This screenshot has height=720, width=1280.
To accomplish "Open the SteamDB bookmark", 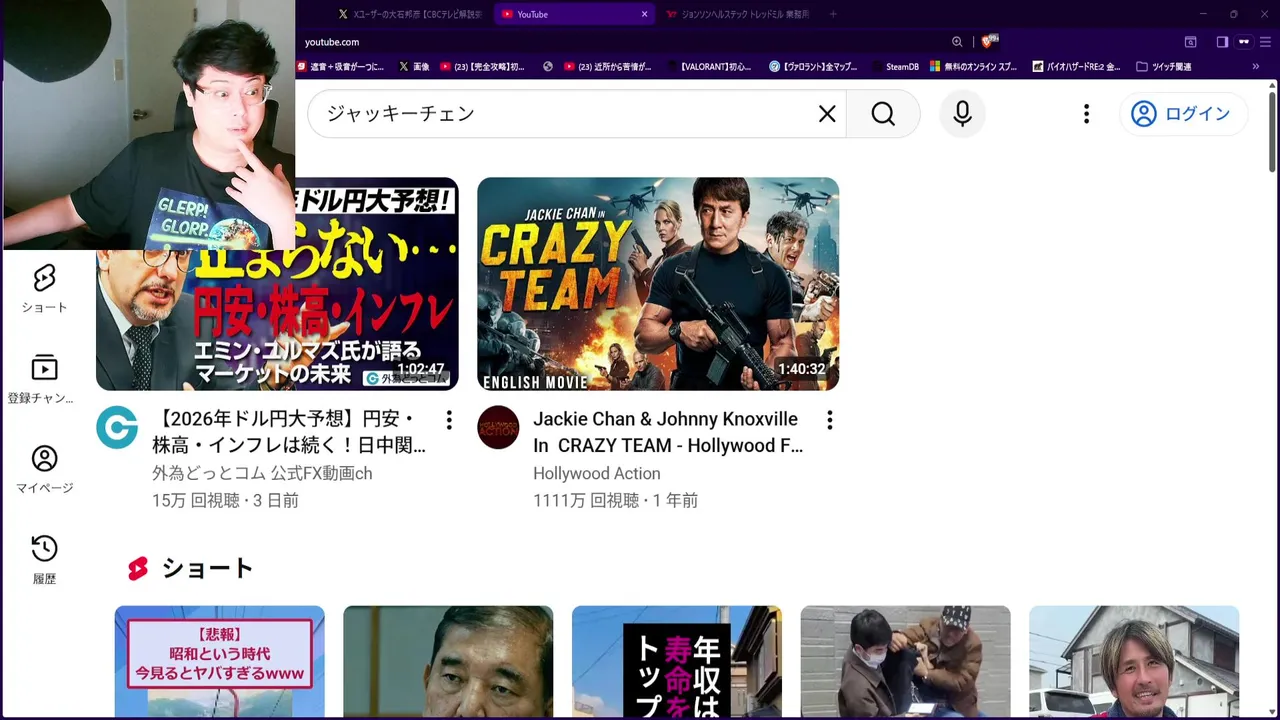I will 895,67.
